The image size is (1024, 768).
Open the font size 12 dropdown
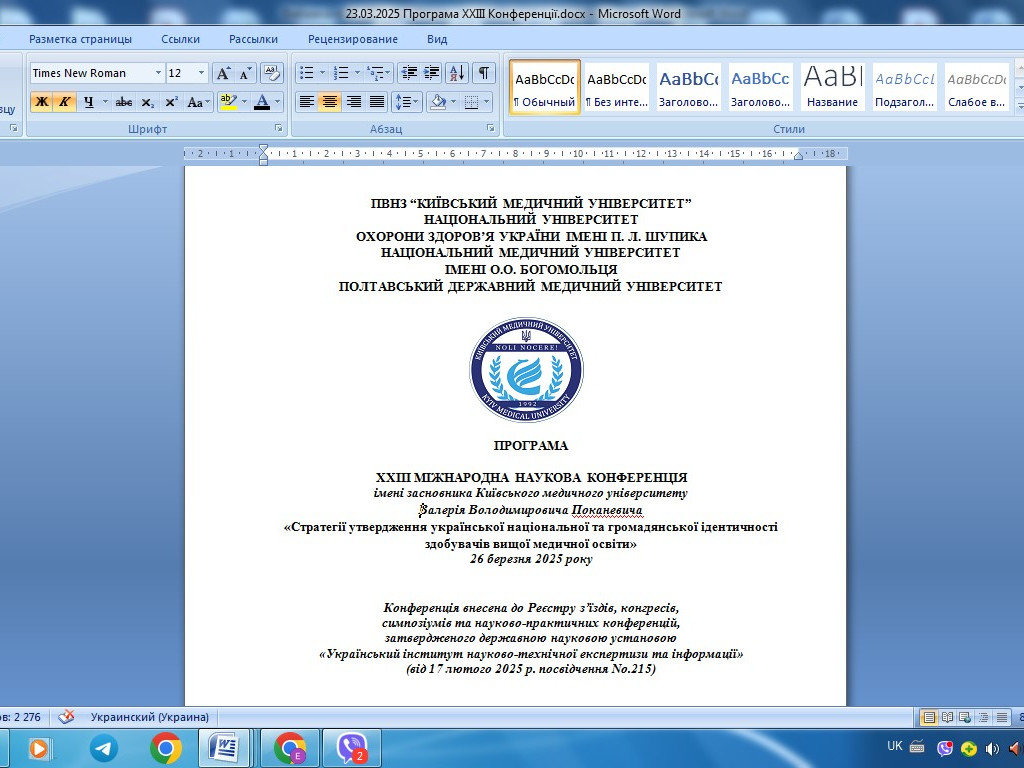click(x=201, y=73)
